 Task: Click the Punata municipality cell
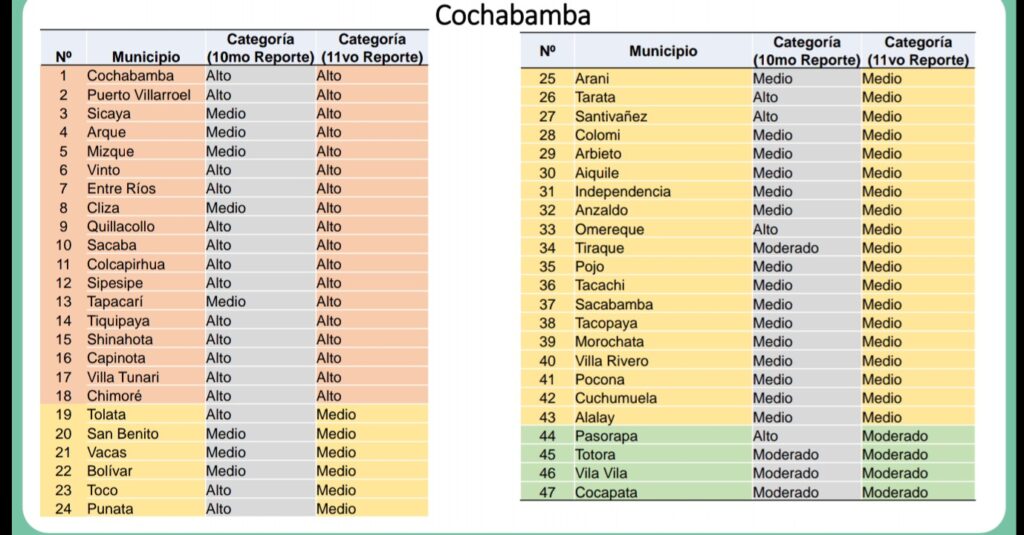109,509
